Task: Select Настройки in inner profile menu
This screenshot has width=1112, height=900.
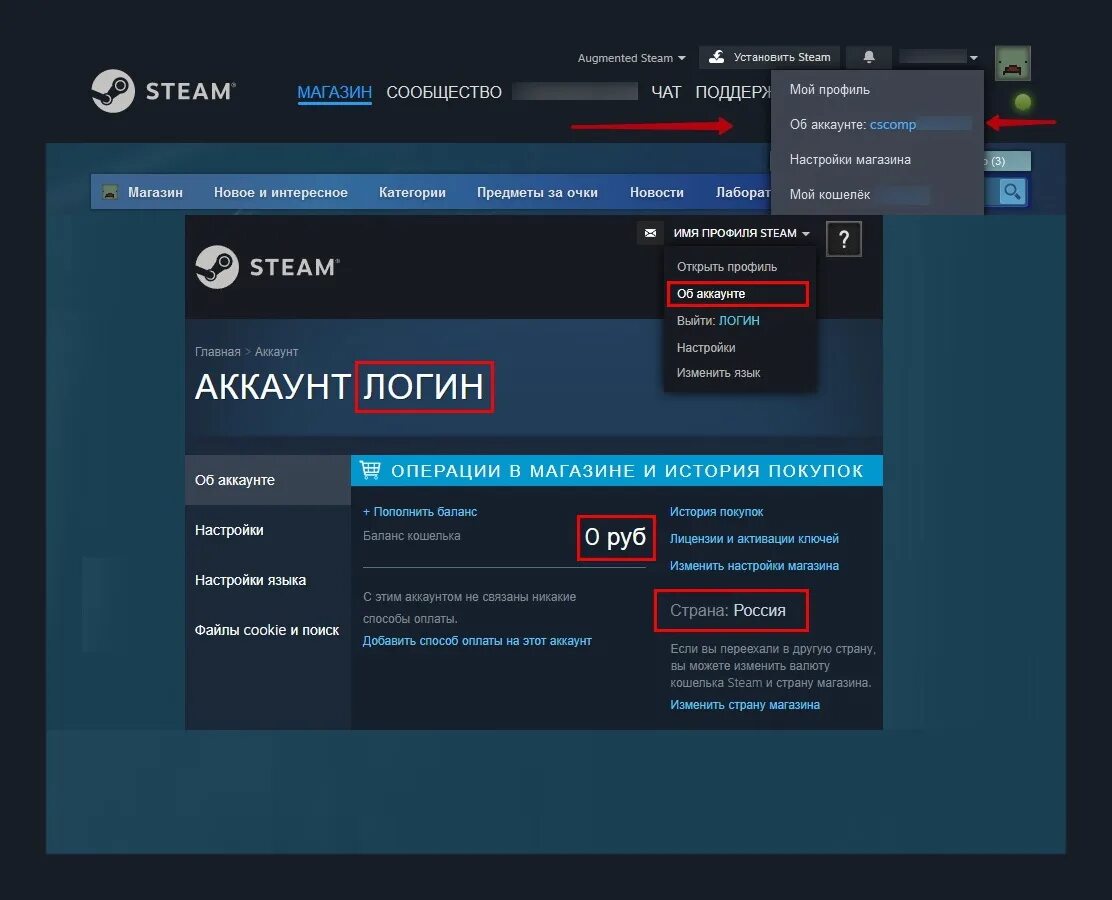Action: pos(706,348)
